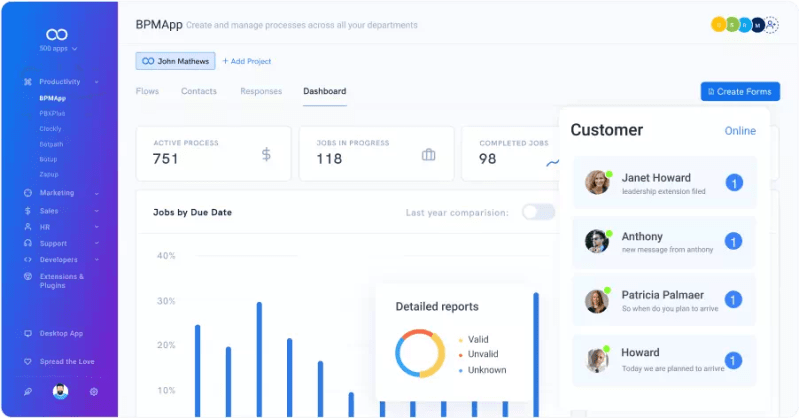Click Howard's unread message badge
Image resolution: width=799 pixels, height=418 pixels.
[x=733, y=360]
